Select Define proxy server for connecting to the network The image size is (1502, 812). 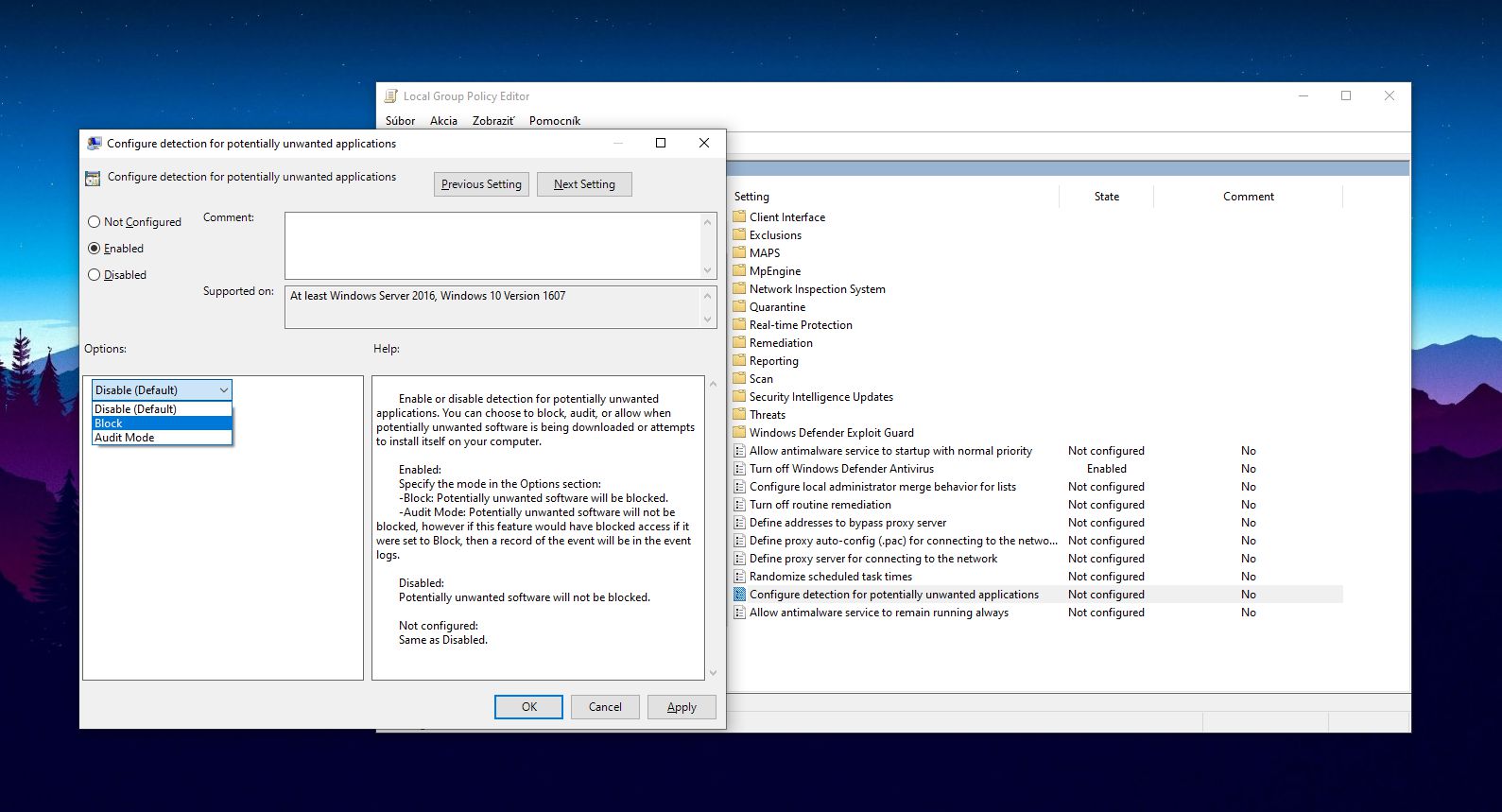[1037, 559]
